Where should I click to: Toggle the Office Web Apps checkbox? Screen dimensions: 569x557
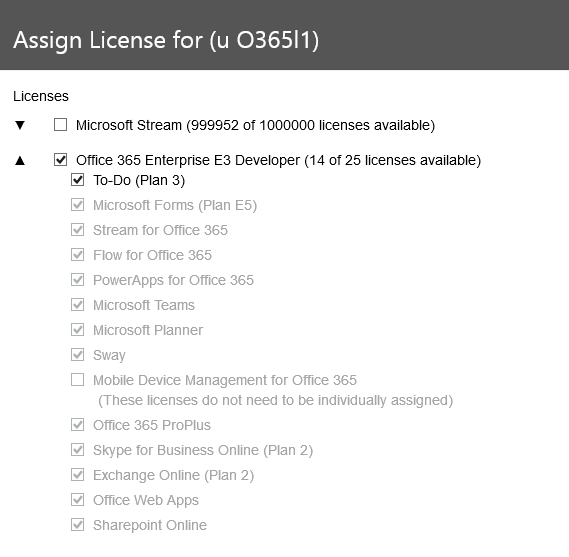click(77, 500)
